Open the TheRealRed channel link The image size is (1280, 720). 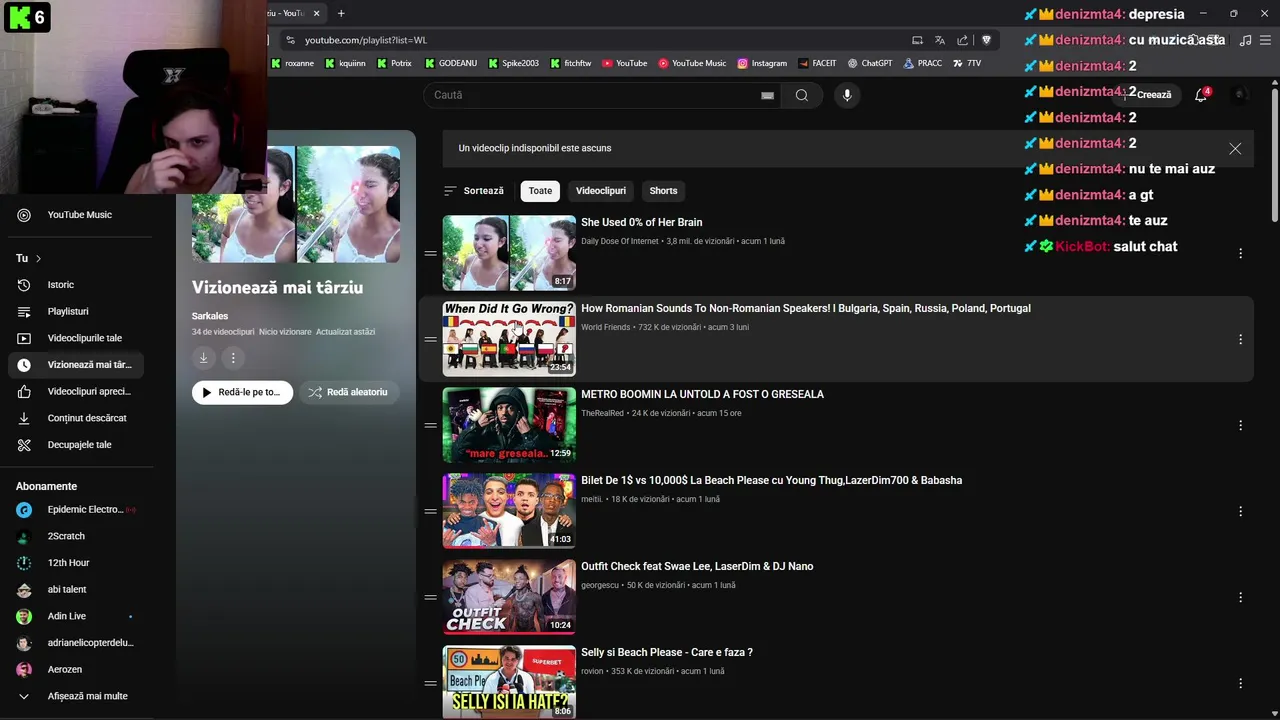click(602, 413)
